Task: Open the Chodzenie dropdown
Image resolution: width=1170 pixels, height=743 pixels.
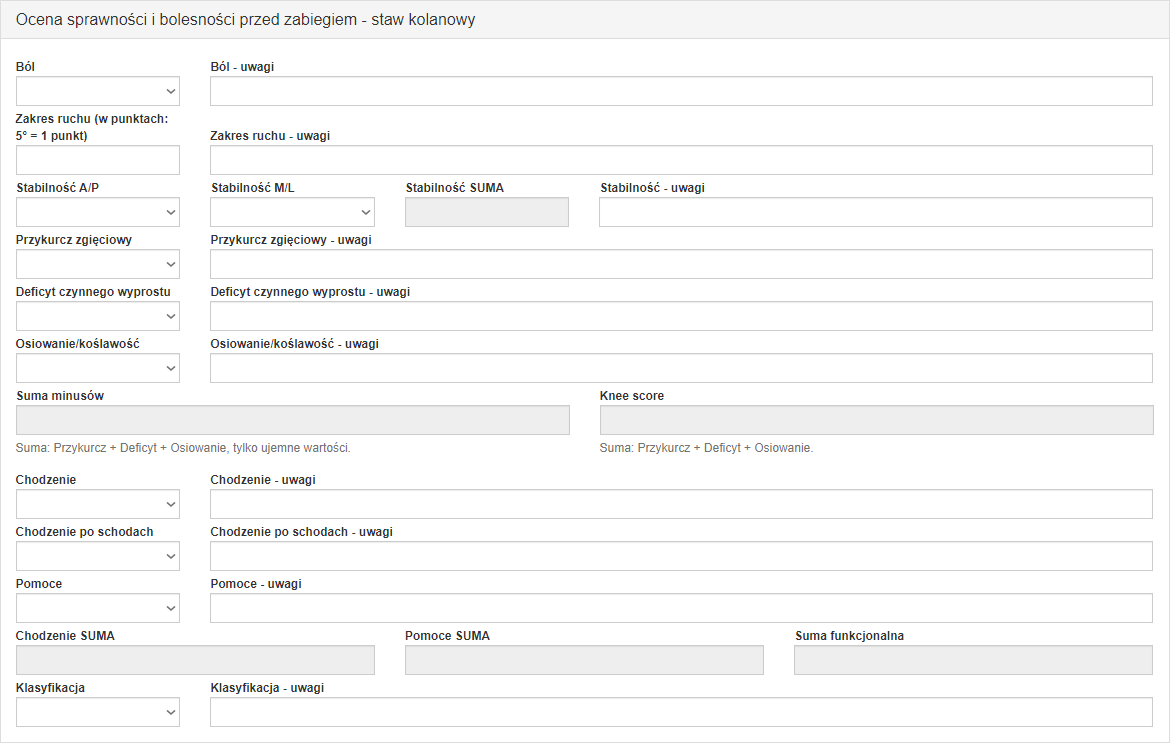Action: coord(98,504)
